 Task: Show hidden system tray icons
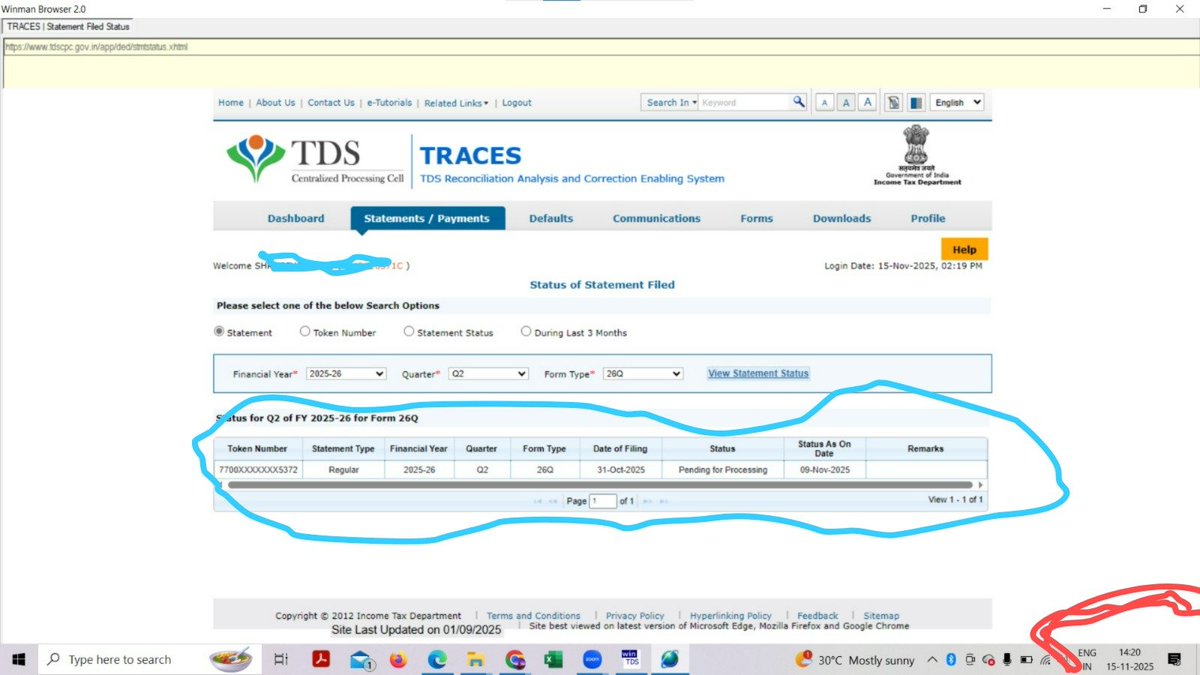[x=932, y=659]
